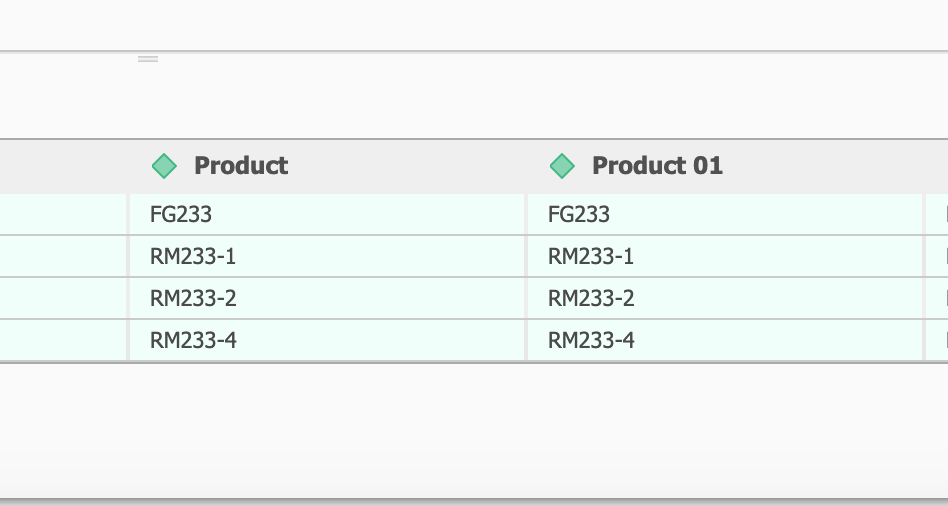
Task: Click the green diamond icon beside Product
Action: coord(164,166)
